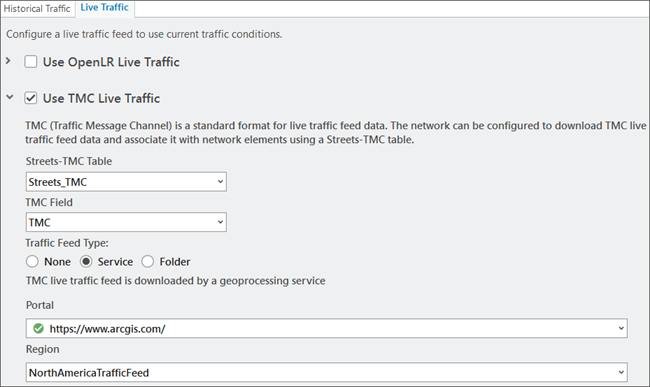650x387 pixels.
Task: Open the Portal URL dropdown arrow
Action: 621,329
